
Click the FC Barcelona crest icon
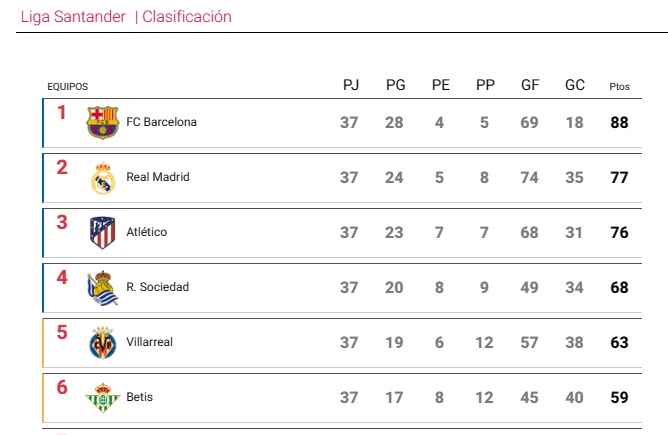pyautogui.click(x=103, y=123)
